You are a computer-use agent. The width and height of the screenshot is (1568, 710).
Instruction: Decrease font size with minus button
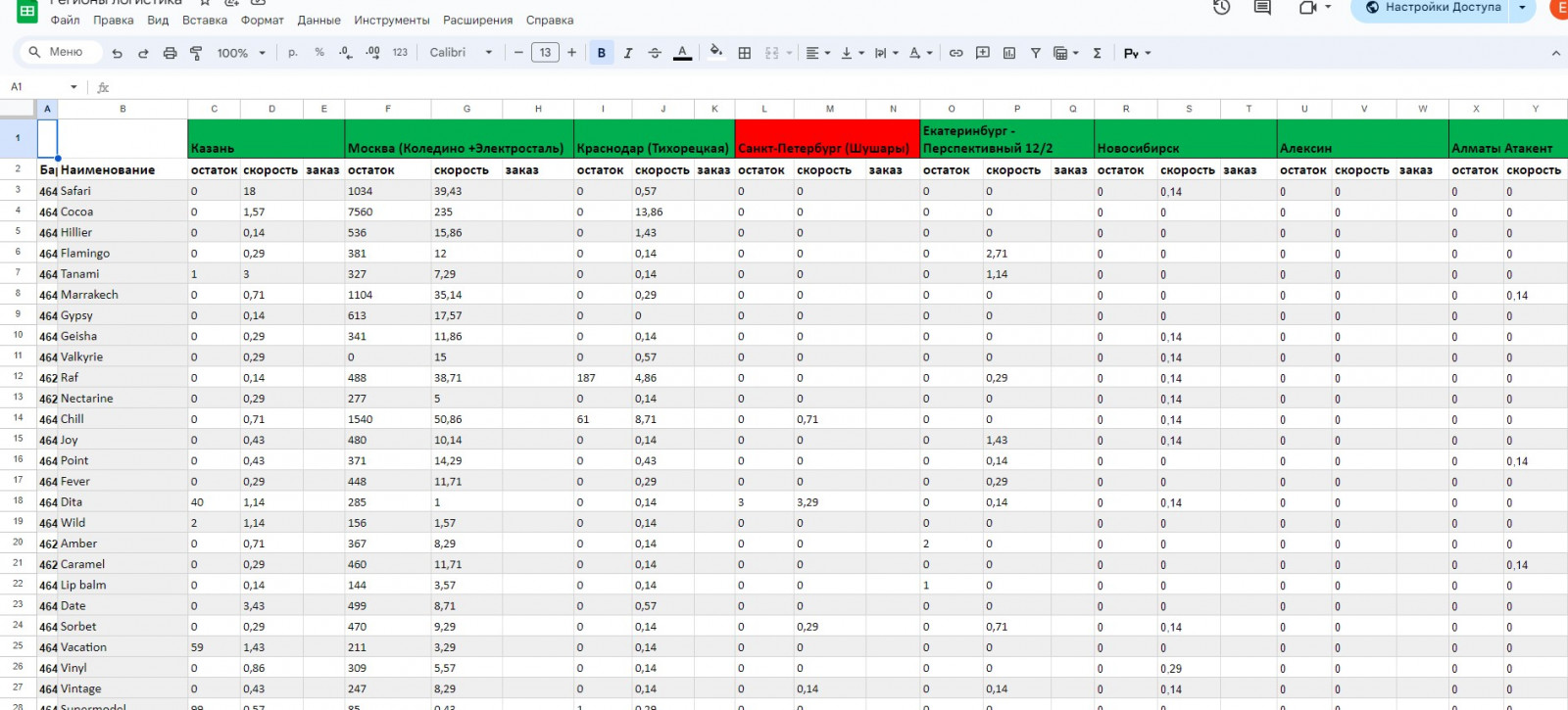coord(518,53)
